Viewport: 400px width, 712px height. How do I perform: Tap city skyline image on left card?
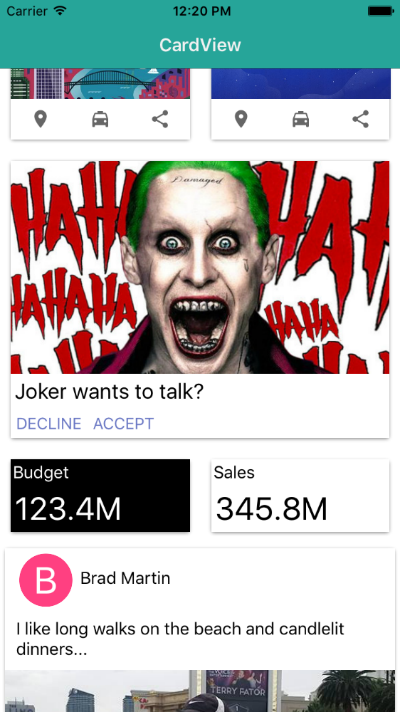(x=100, y=84)
